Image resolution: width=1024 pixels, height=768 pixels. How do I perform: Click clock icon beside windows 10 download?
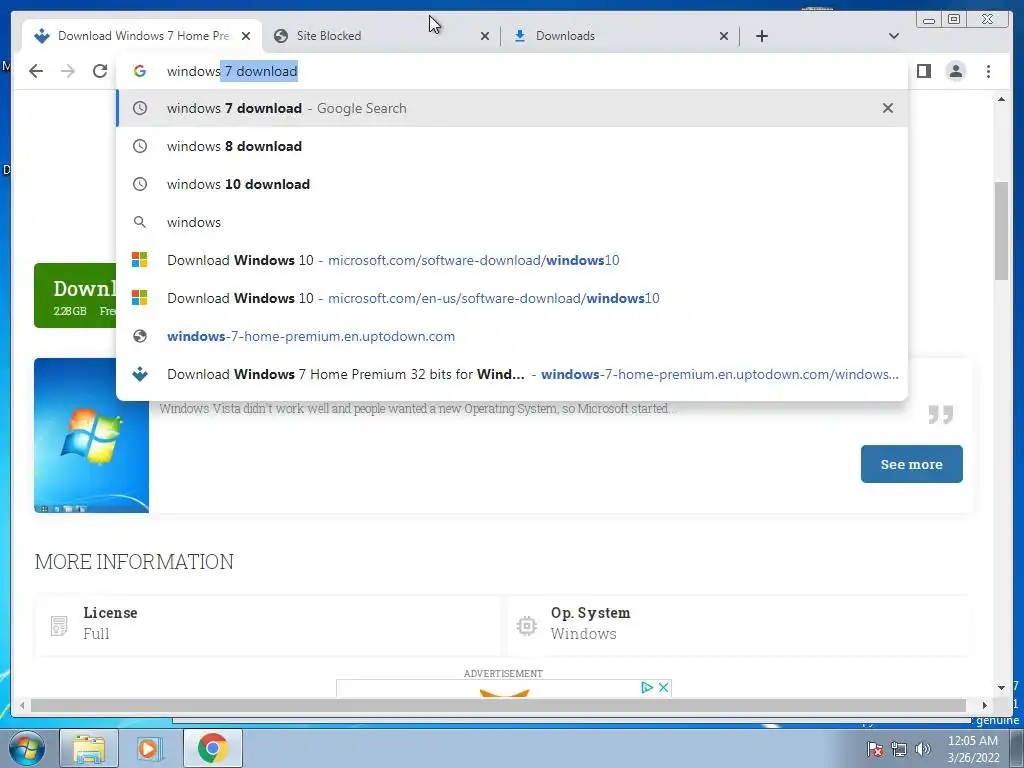point(140,184)
